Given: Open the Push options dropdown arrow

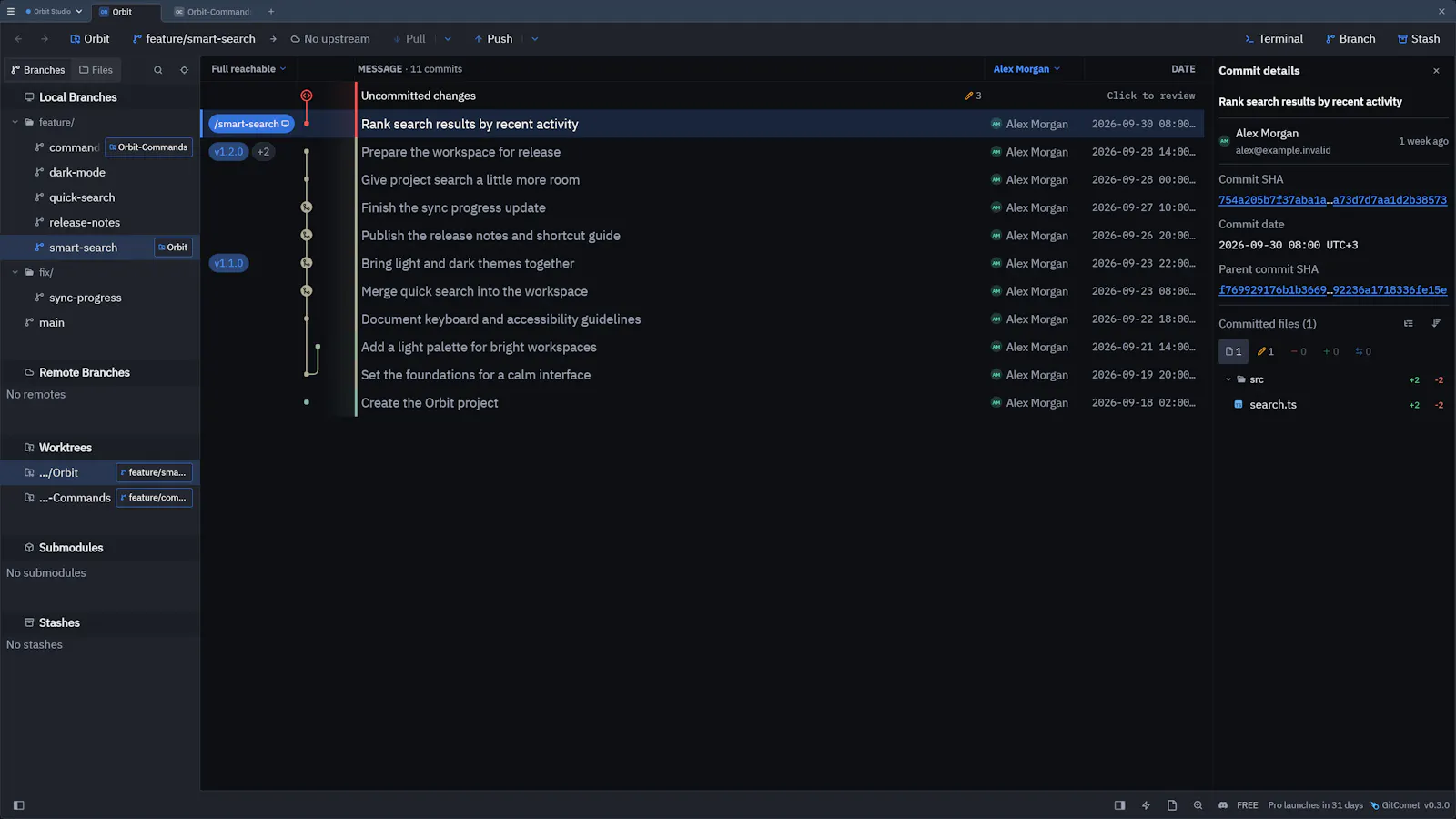Looking at the screenshot, I should click(535, 39).
